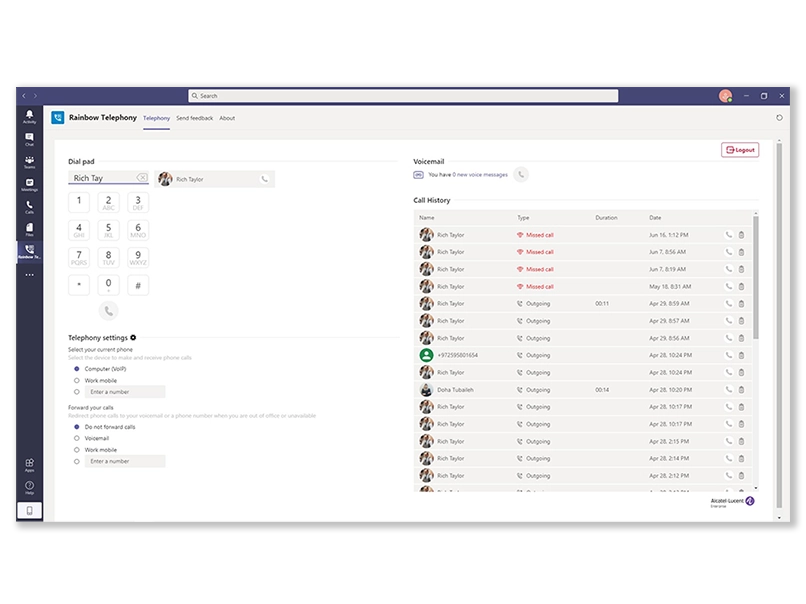Open Chat in the Teams sidebar
Image resolution: width=806 pixels, height=604 pixels.
point(29,139)
